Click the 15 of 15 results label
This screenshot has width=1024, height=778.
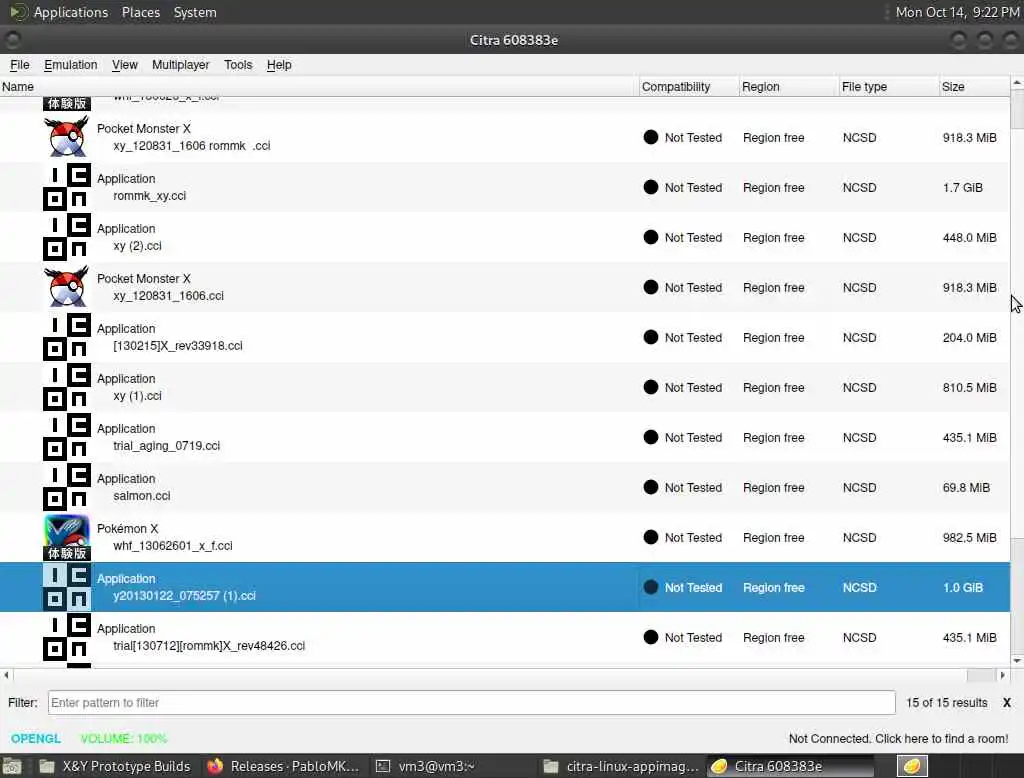[946, 702]
